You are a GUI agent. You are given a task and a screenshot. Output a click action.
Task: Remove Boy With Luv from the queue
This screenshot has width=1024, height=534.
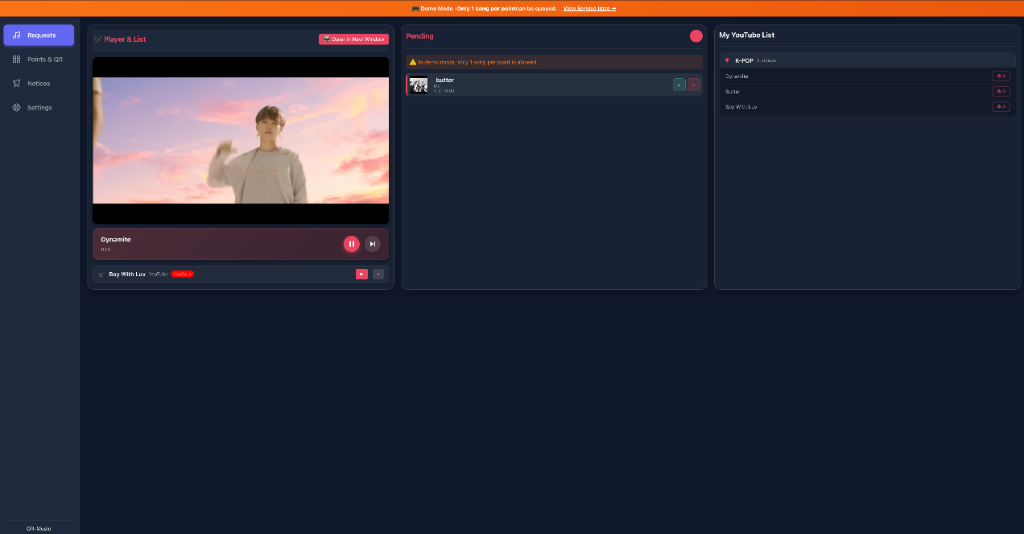378,274
